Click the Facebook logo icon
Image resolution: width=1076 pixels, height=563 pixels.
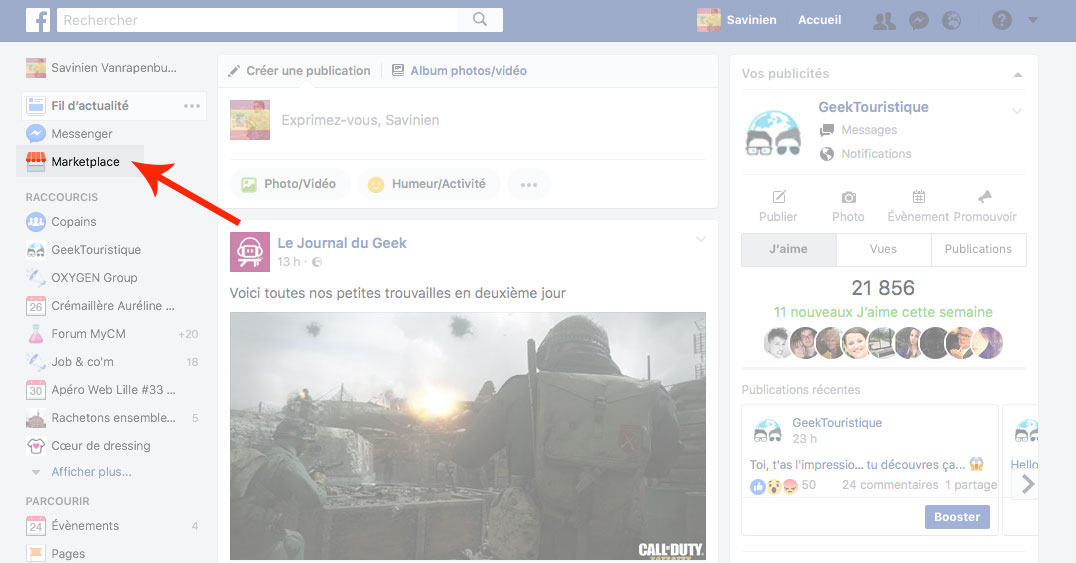click(x=38, y=20)
